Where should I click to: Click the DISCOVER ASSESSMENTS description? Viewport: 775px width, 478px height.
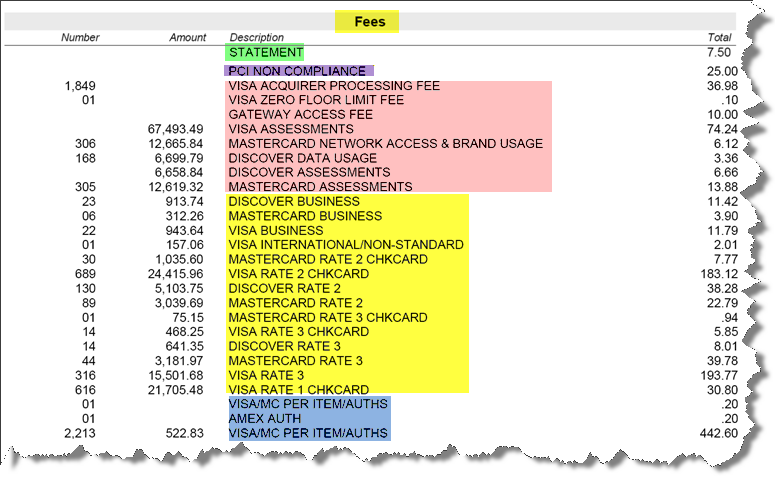pos(309,173)
